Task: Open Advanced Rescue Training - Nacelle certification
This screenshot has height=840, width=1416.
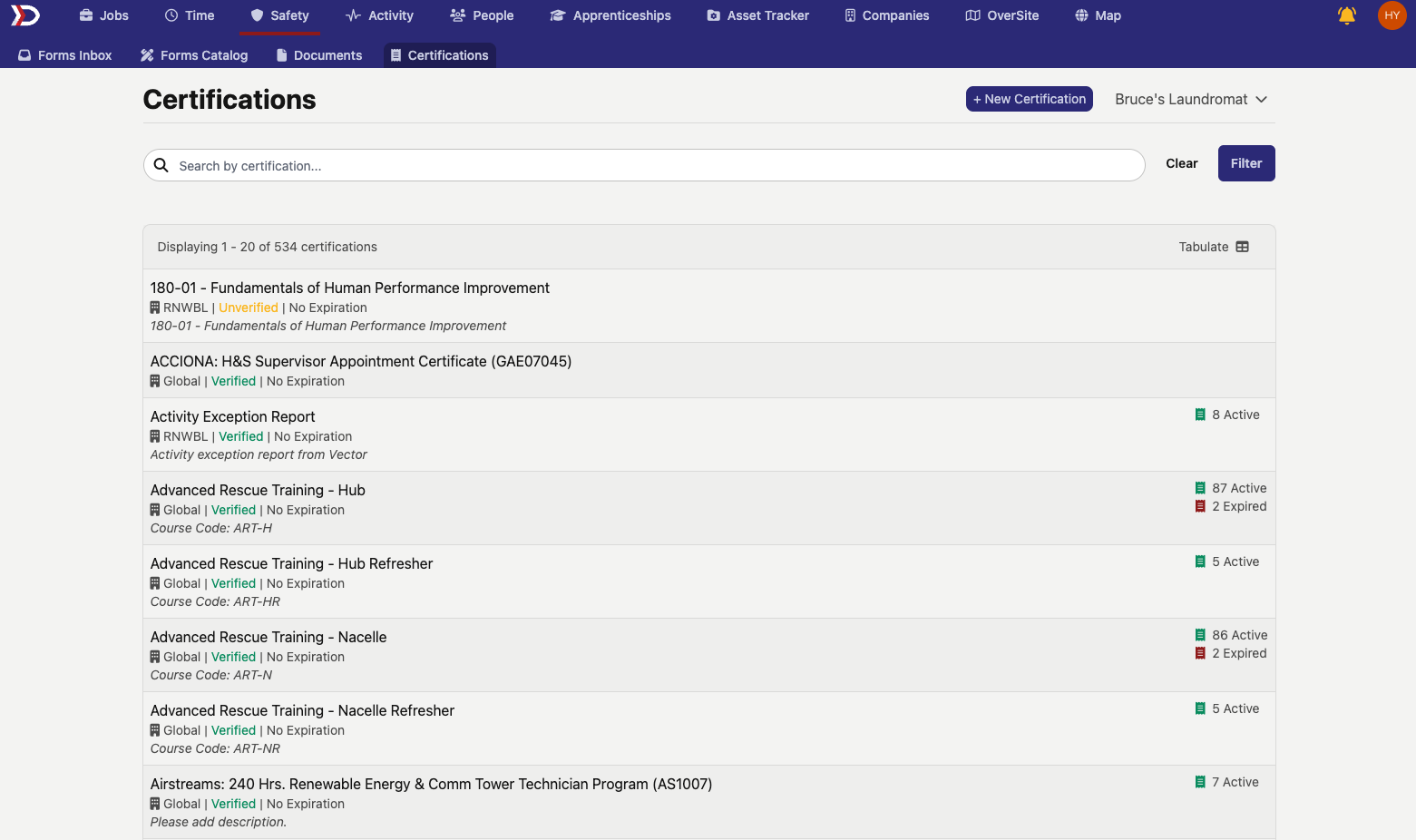Action: (269, 637)
